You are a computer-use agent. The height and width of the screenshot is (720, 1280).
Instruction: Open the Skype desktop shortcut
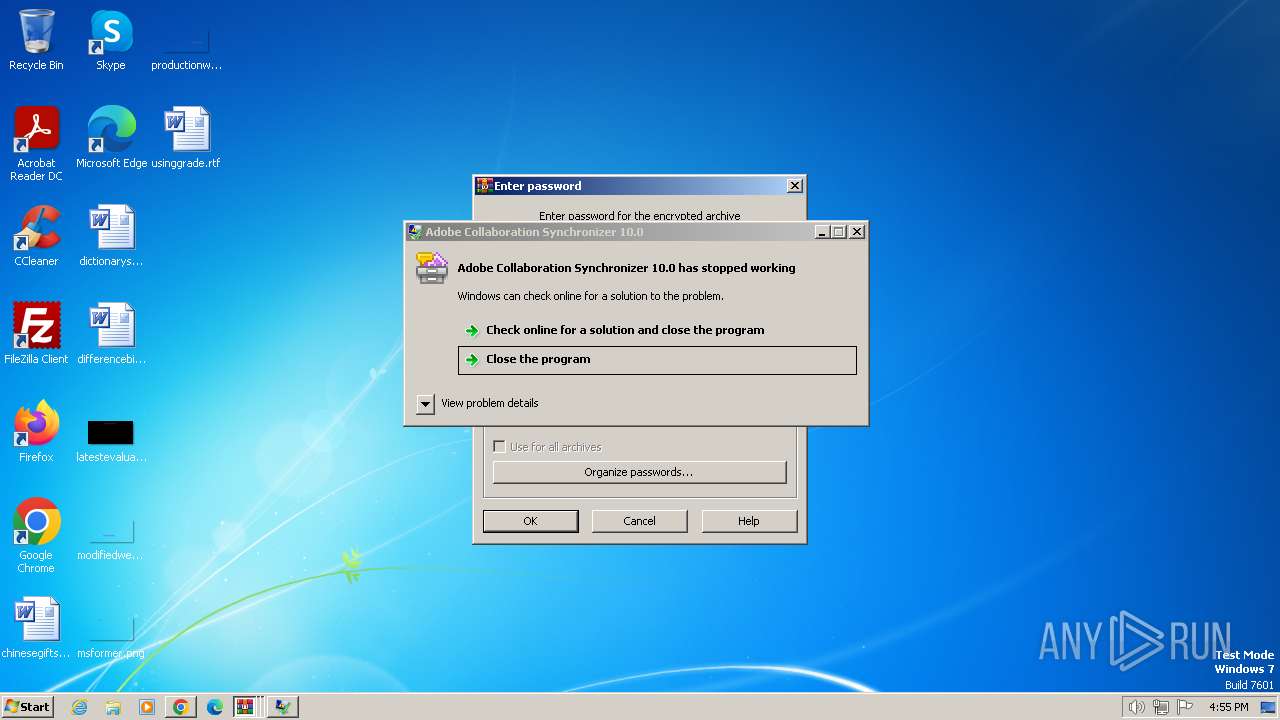pos(110,40)
